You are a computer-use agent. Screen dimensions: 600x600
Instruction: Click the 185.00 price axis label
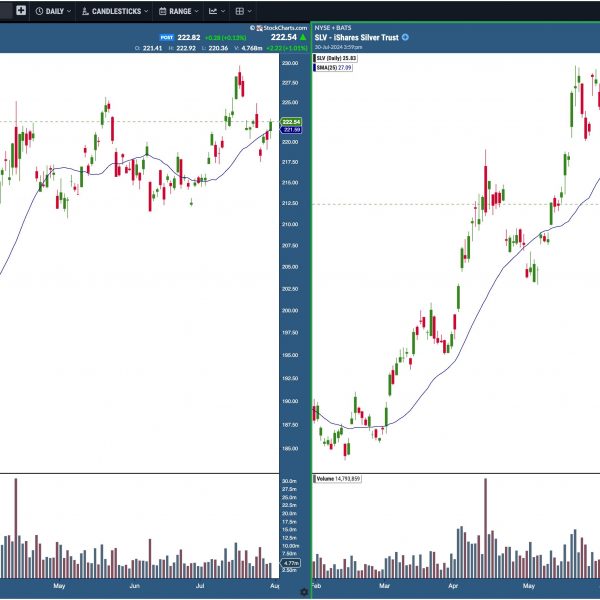pos(290,448)
